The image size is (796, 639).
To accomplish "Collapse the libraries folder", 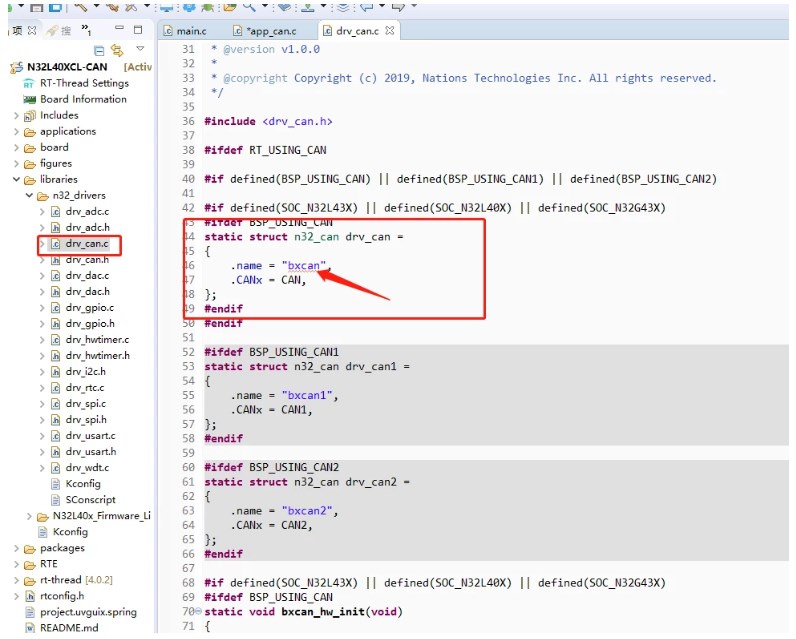I will pyautogui.click(x=16, y=180).
